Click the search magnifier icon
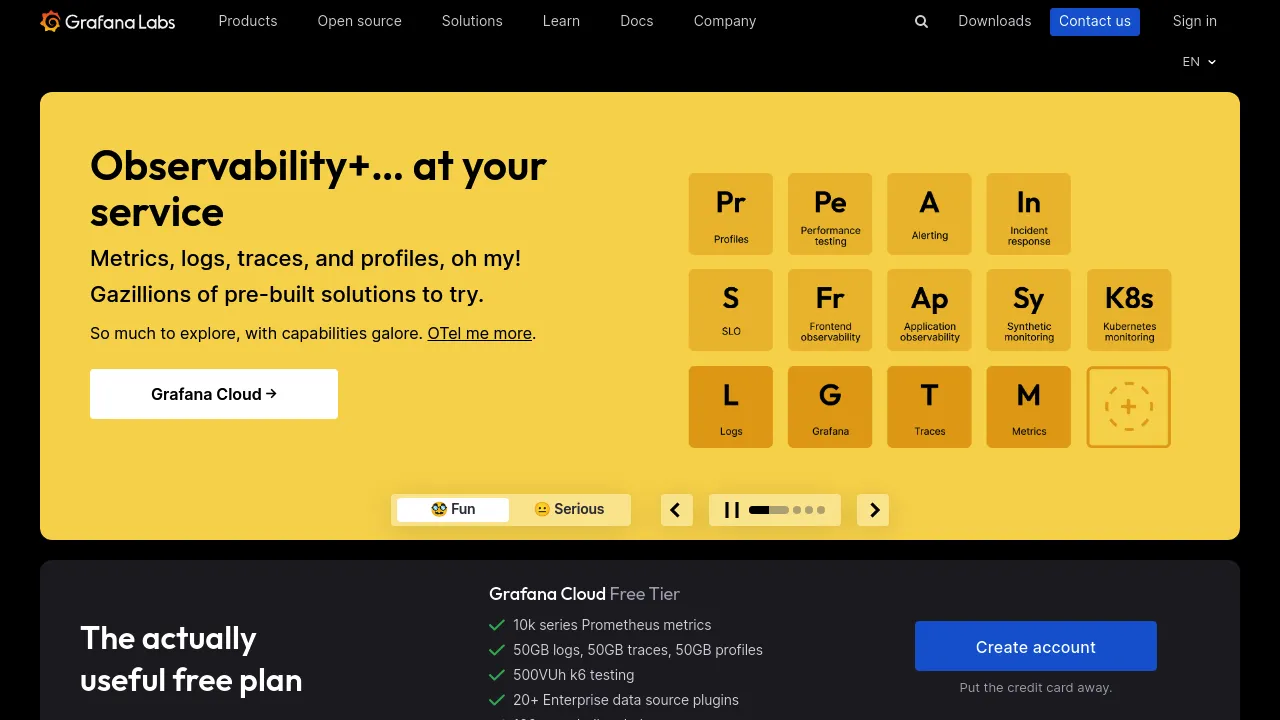Image resolution: width=1280 pixels, height=720 pixels. (922, 21)
